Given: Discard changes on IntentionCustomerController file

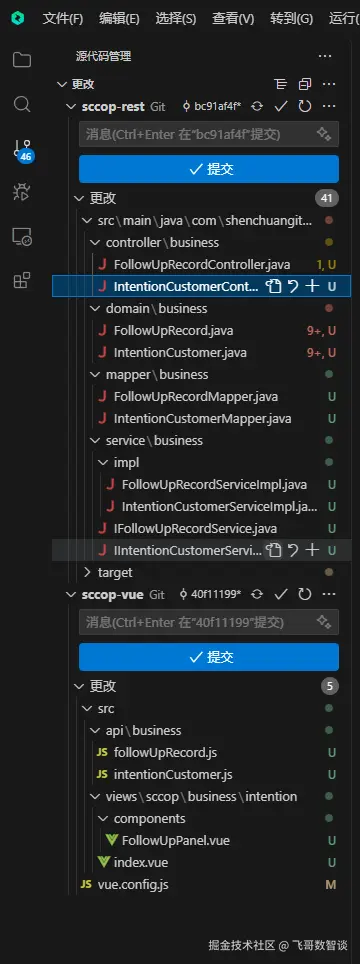Looking at the screenshot, I should [x=294, y=286].
